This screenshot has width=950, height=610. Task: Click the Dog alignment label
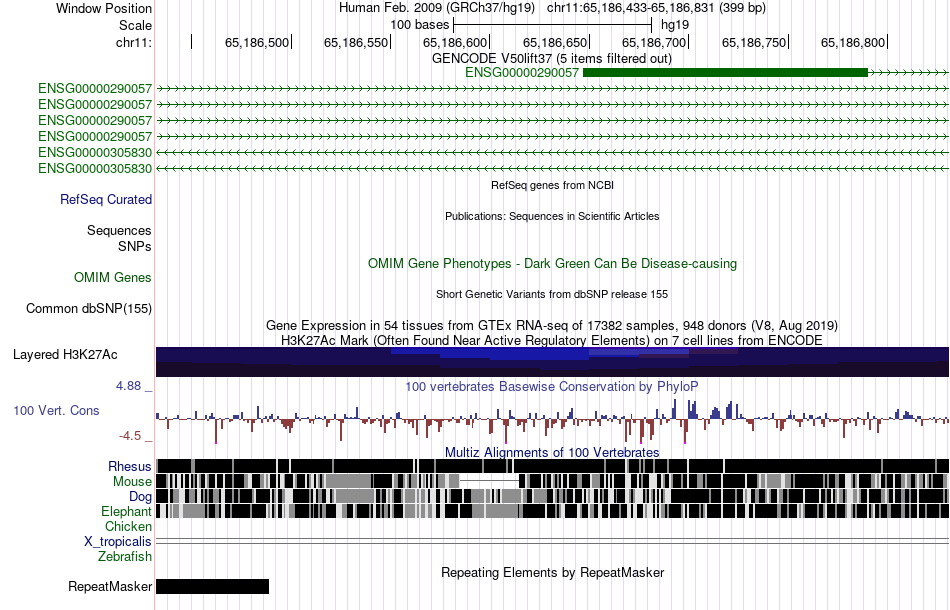(x=141, y=497)
